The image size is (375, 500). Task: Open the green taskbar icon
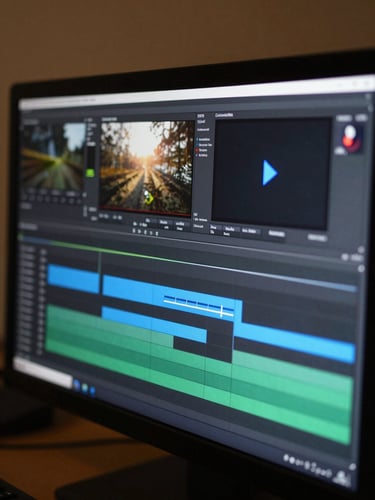(85, 388)
